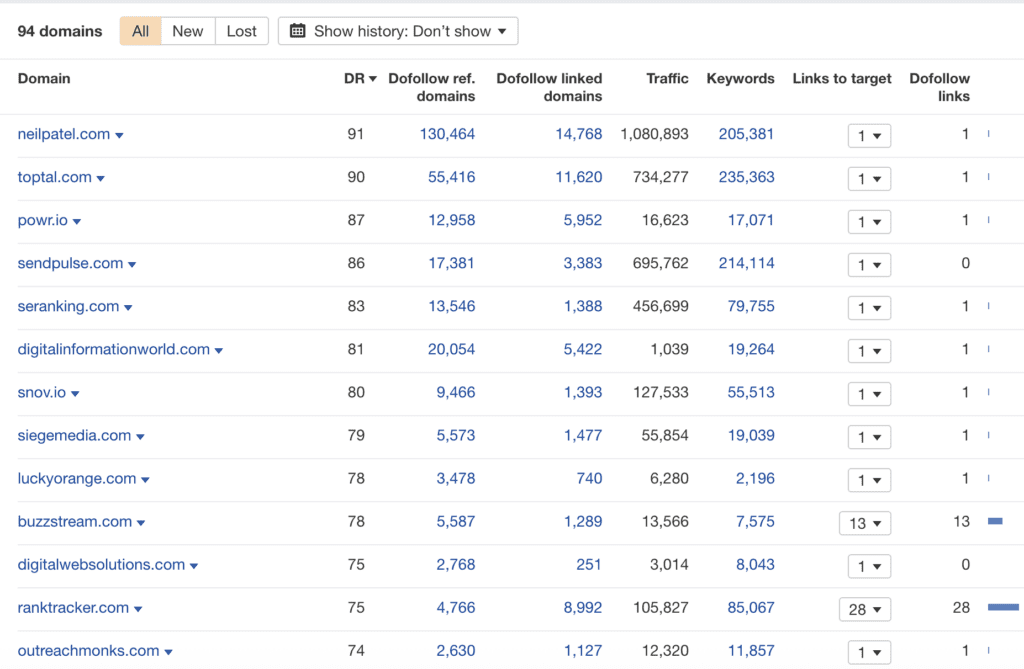Viewport: 1024px width, 669px height.
Task: Open the Show history dropdown
Action: (398, 31)
